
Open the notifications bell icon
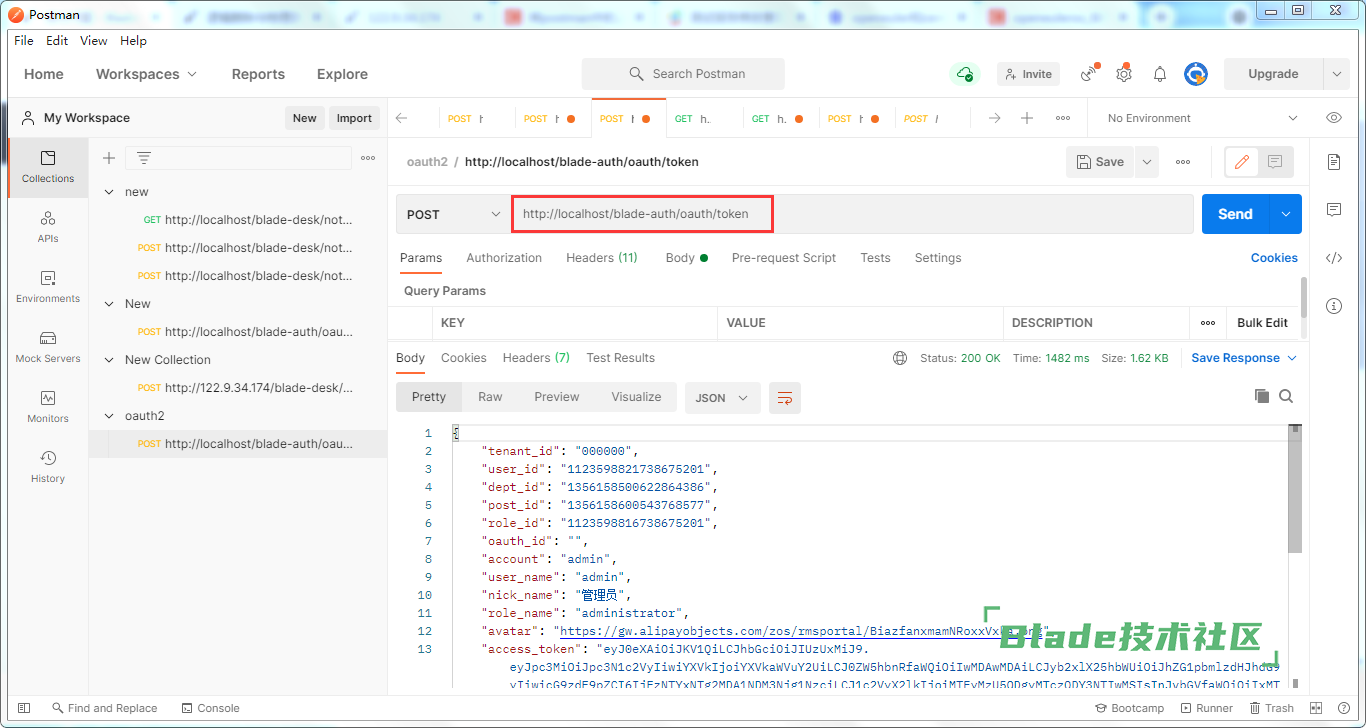[1160, 74]
